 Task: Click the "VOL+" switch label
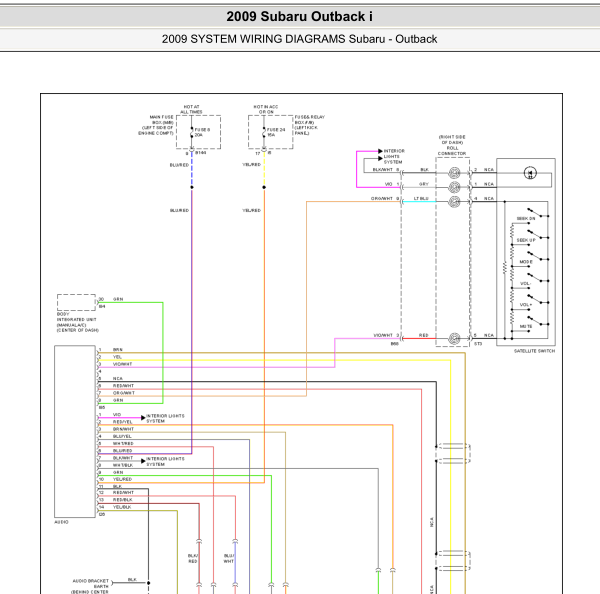526,305
